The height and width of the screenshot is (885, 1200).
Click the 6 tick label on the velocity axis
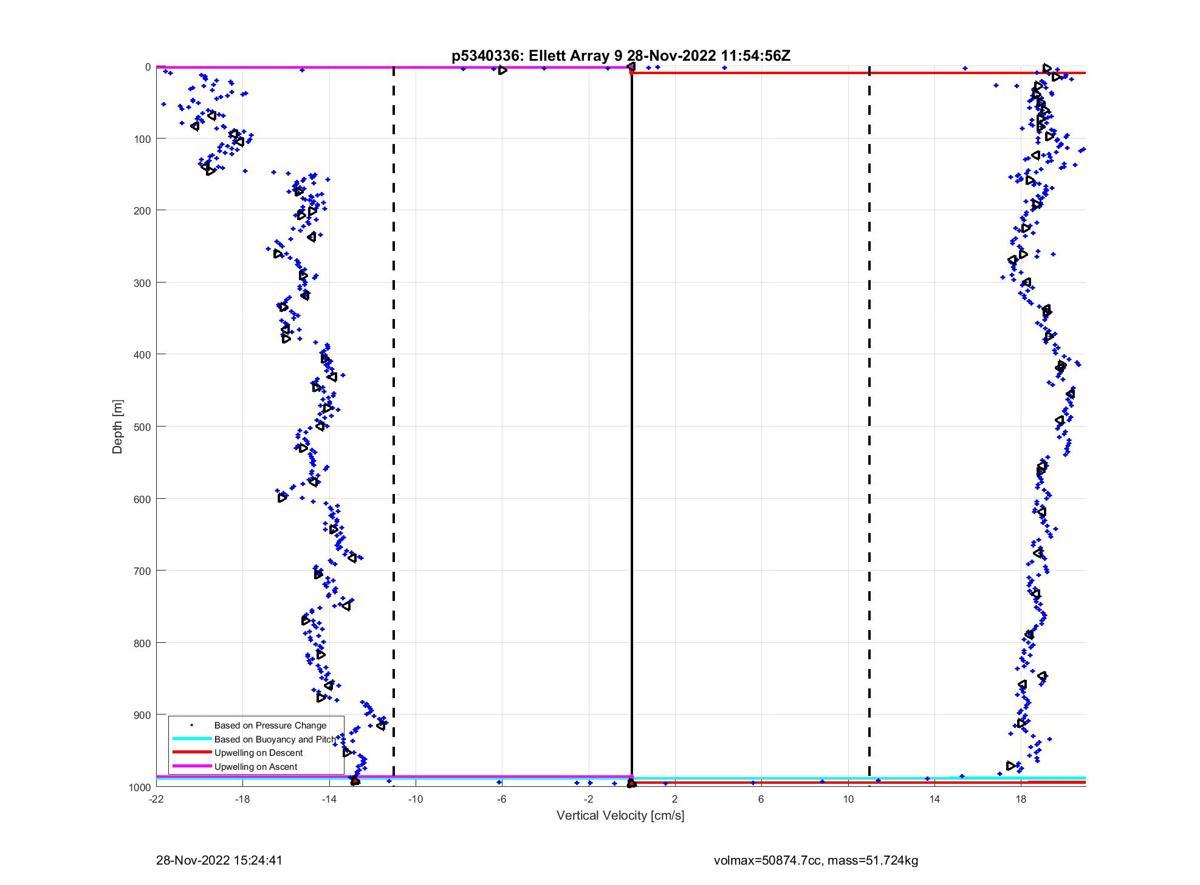point(761,799)
